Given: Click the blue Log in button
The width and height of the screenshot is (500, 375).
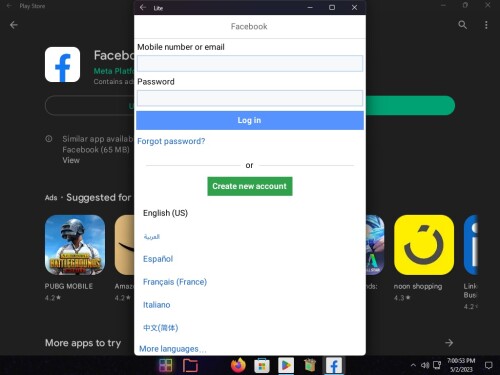Looking at the screenshot, I should pos(250,120).
